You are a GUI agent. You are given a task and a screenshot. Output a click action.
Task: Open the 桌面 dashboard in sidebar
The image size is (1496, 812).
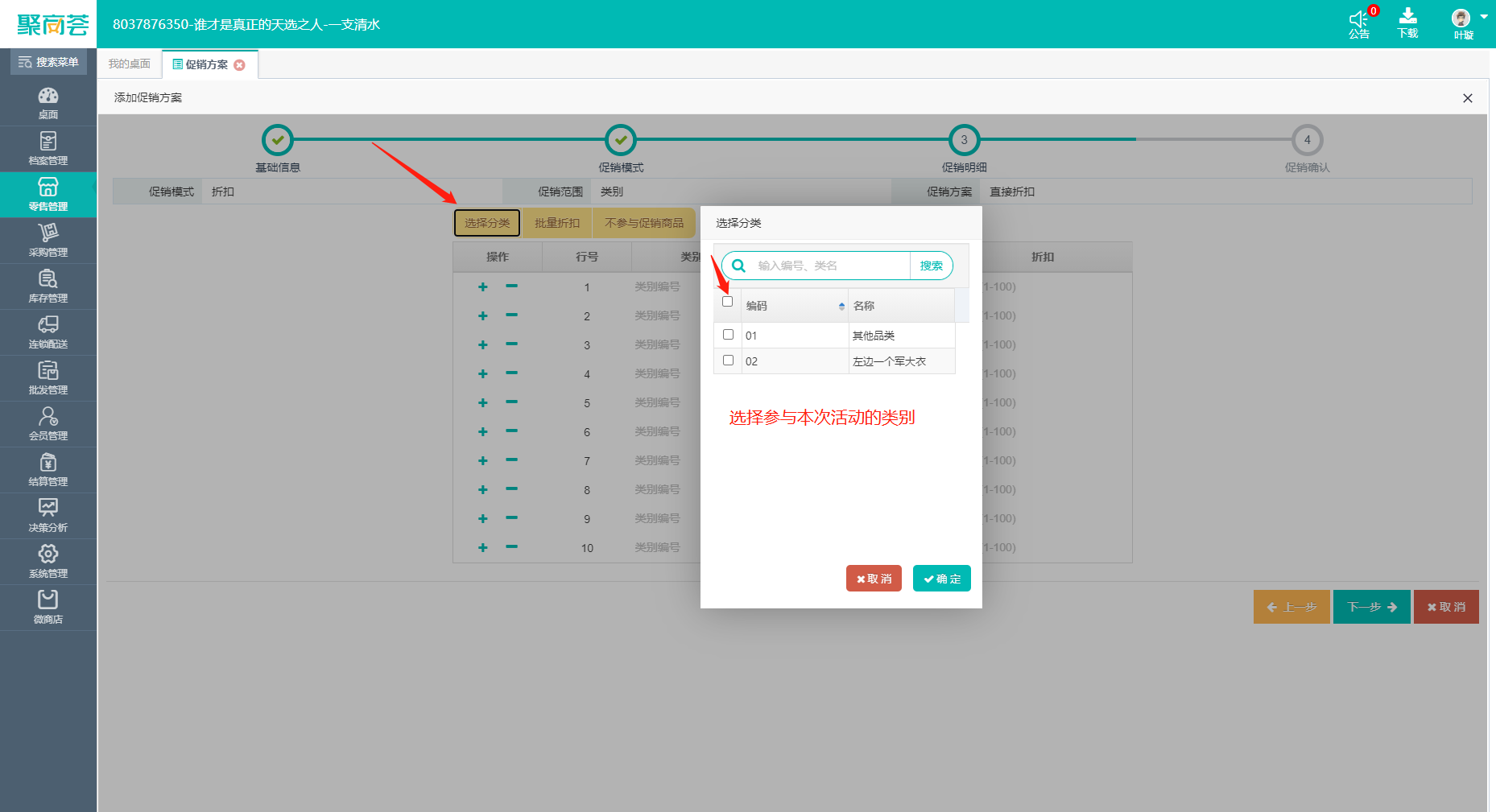point(48,103)
